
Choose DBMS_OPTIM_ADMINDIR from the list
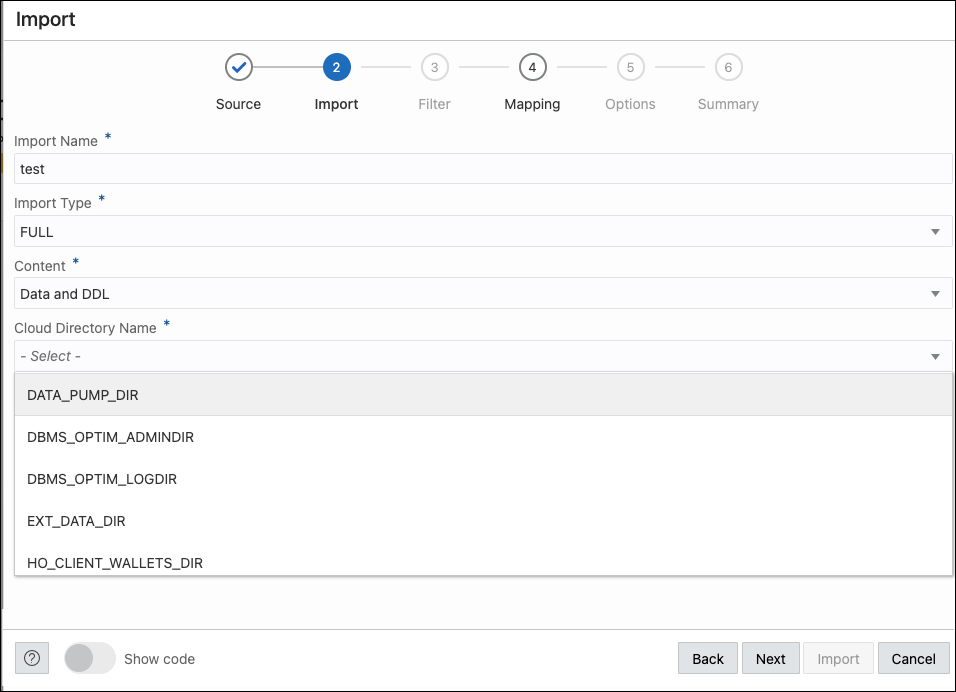pyautogui.click(x=483, y=437)
